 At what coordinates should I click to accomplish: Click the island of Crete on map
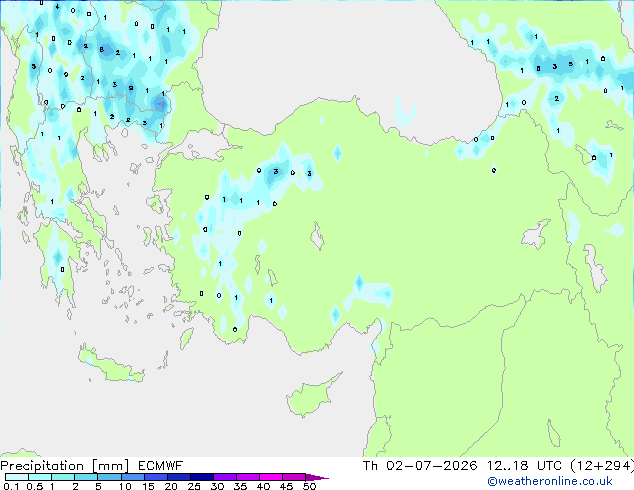pos(110,365)
